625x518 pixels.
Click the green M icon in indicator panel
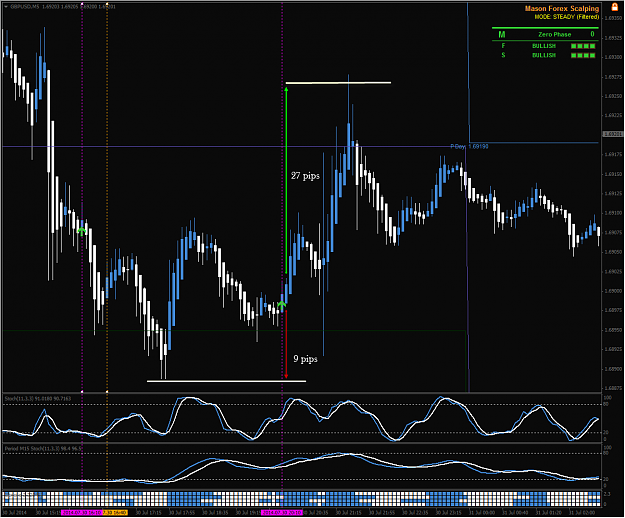point(502,34)
